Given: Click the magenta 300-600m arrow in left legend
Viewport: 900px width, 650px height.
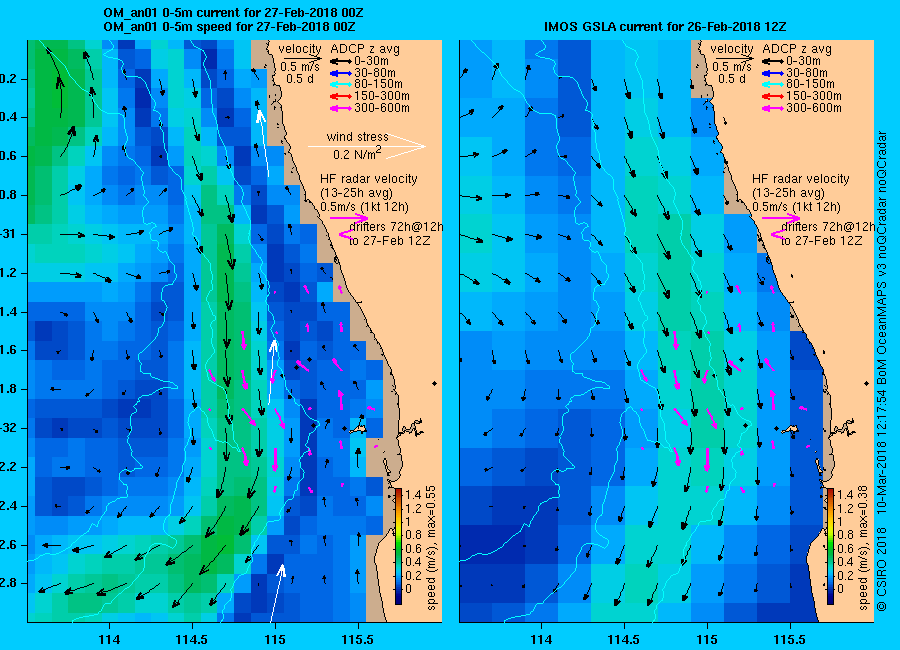Looking at the screenshot, I should (341, 108).
